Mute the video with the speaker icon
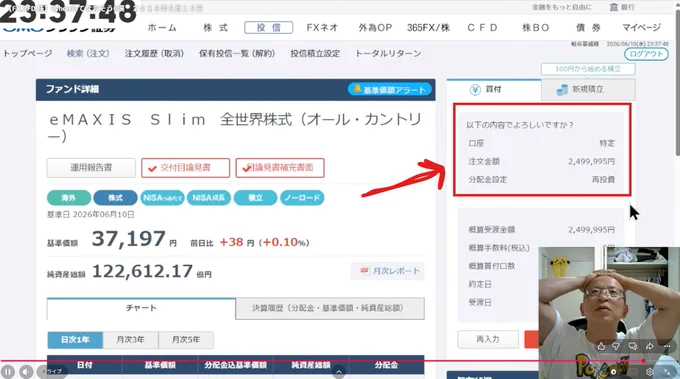This screenshot has height=379, width=680. (26, 372)
